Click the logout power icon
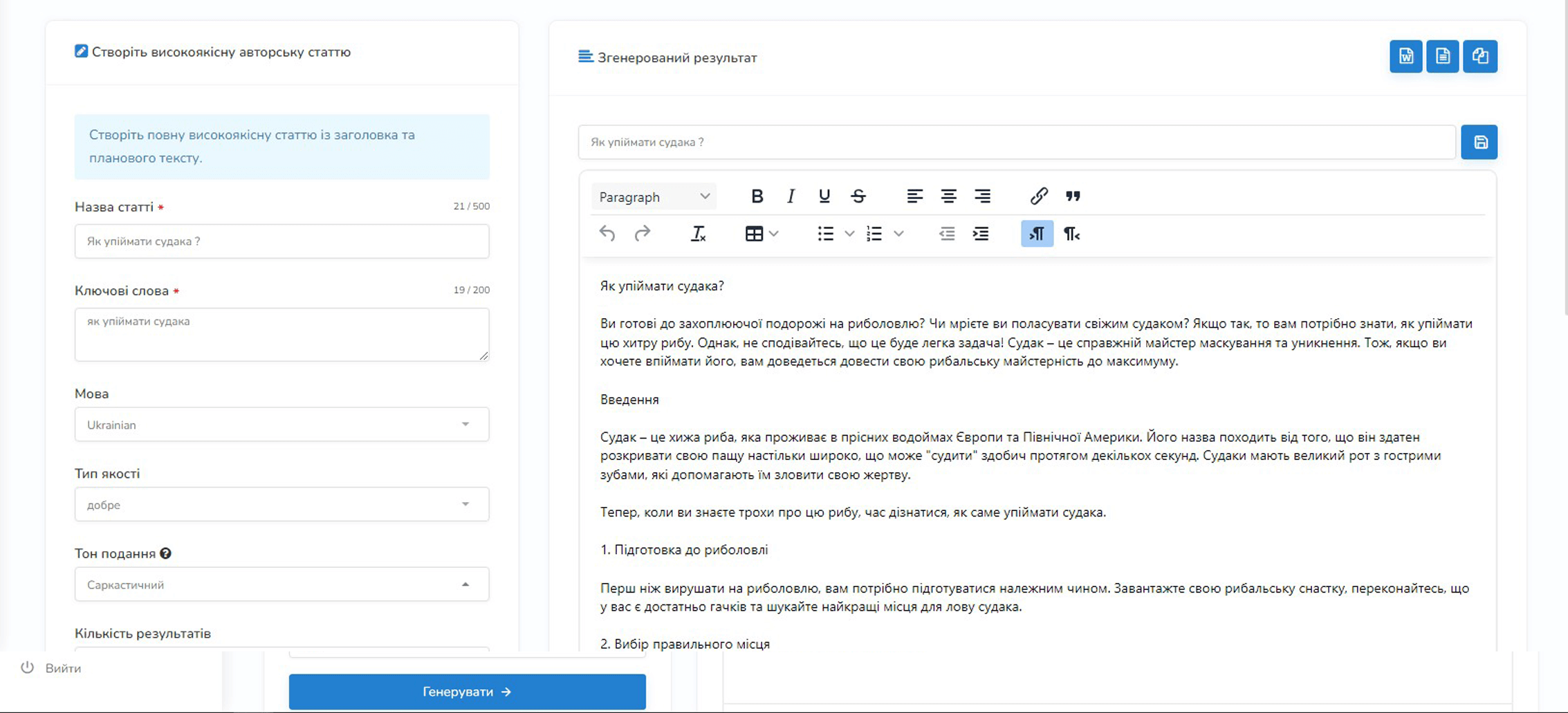 coord(27,667)
